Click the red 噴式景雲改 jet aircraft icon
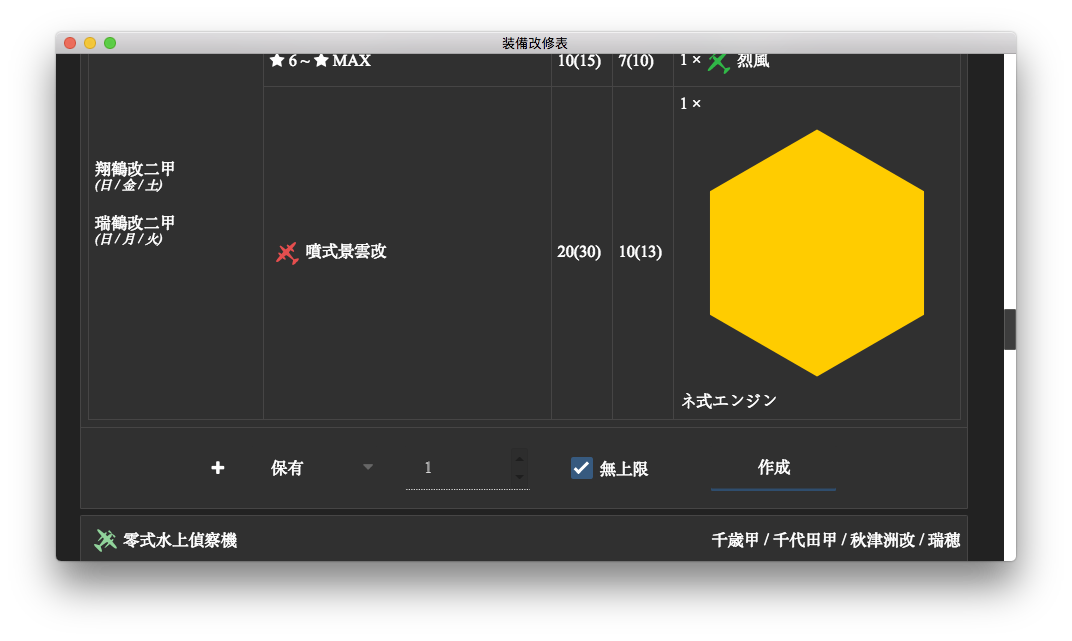The width and height of the screenshot is (1072, 641). (x=286, y=252)
